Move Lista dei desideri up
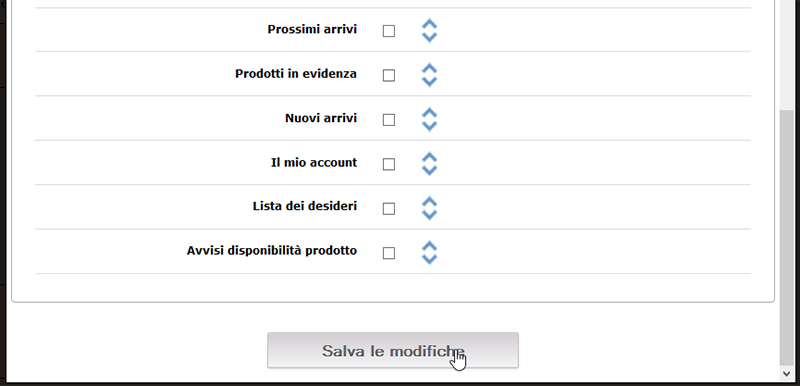The width and height of the screenshot is (800, 386). pyautogui.click(x=430, y=202)
